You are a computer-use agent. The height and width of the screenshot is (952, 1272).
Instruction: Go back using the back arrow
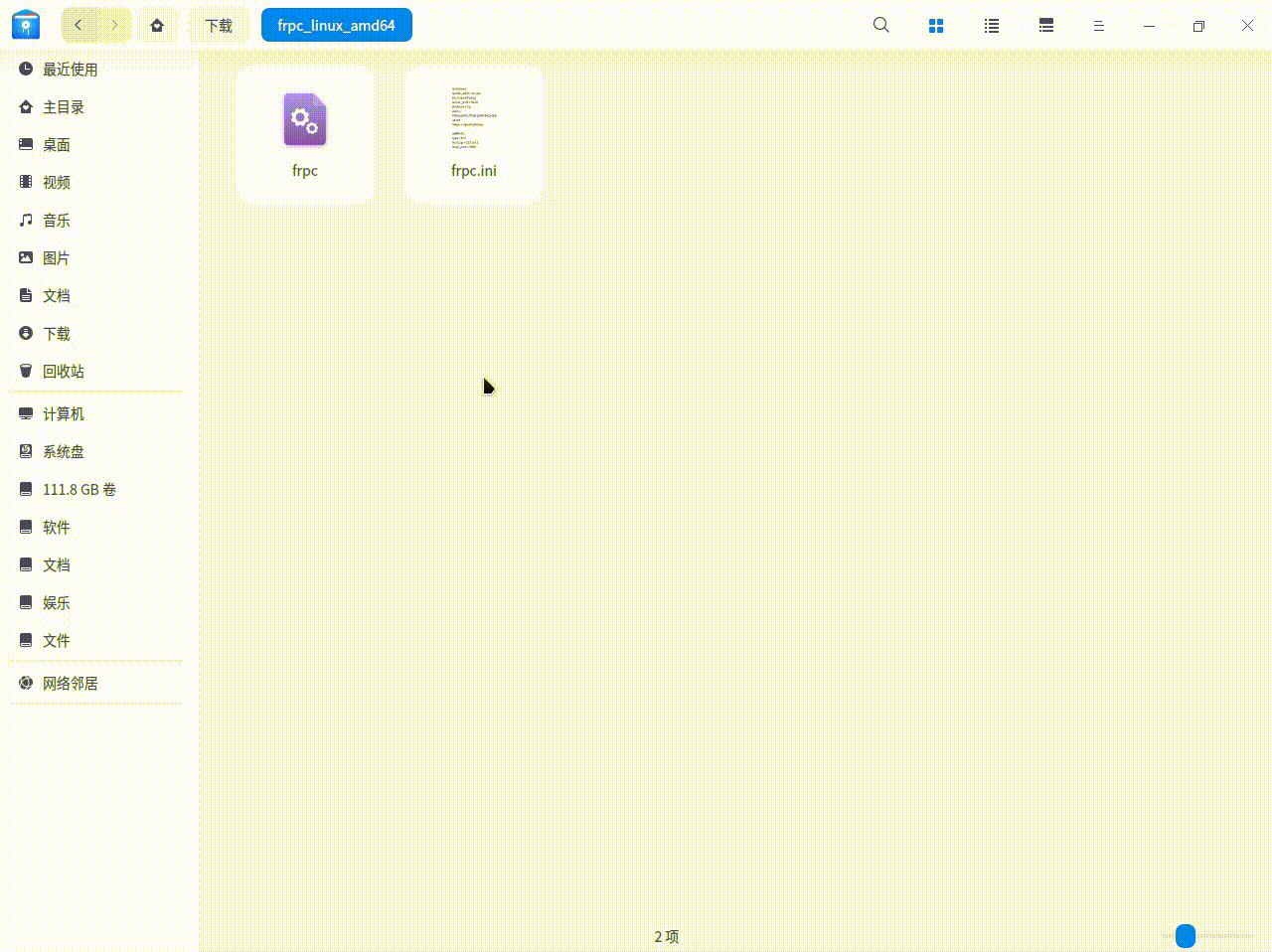coord(79,26)
